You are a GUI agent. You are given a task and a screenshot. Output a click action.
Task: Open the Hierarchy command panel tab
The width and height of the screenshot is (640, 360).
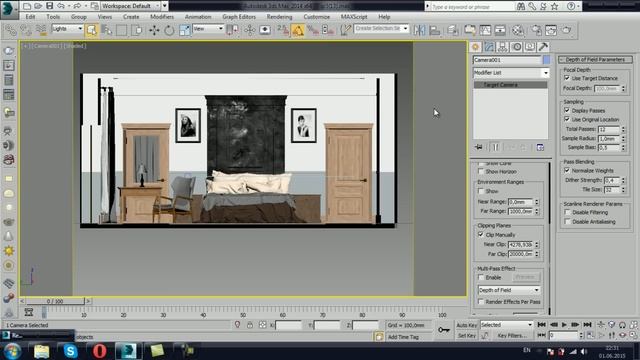[502, 47]
